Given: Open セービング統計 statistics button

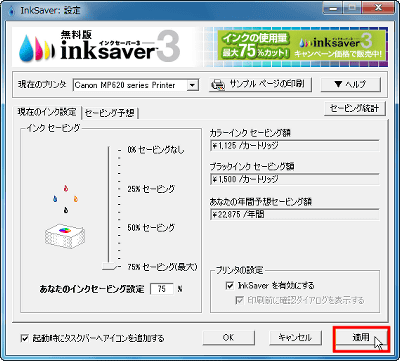Looking at the screenshot, I should pos(355,109).
